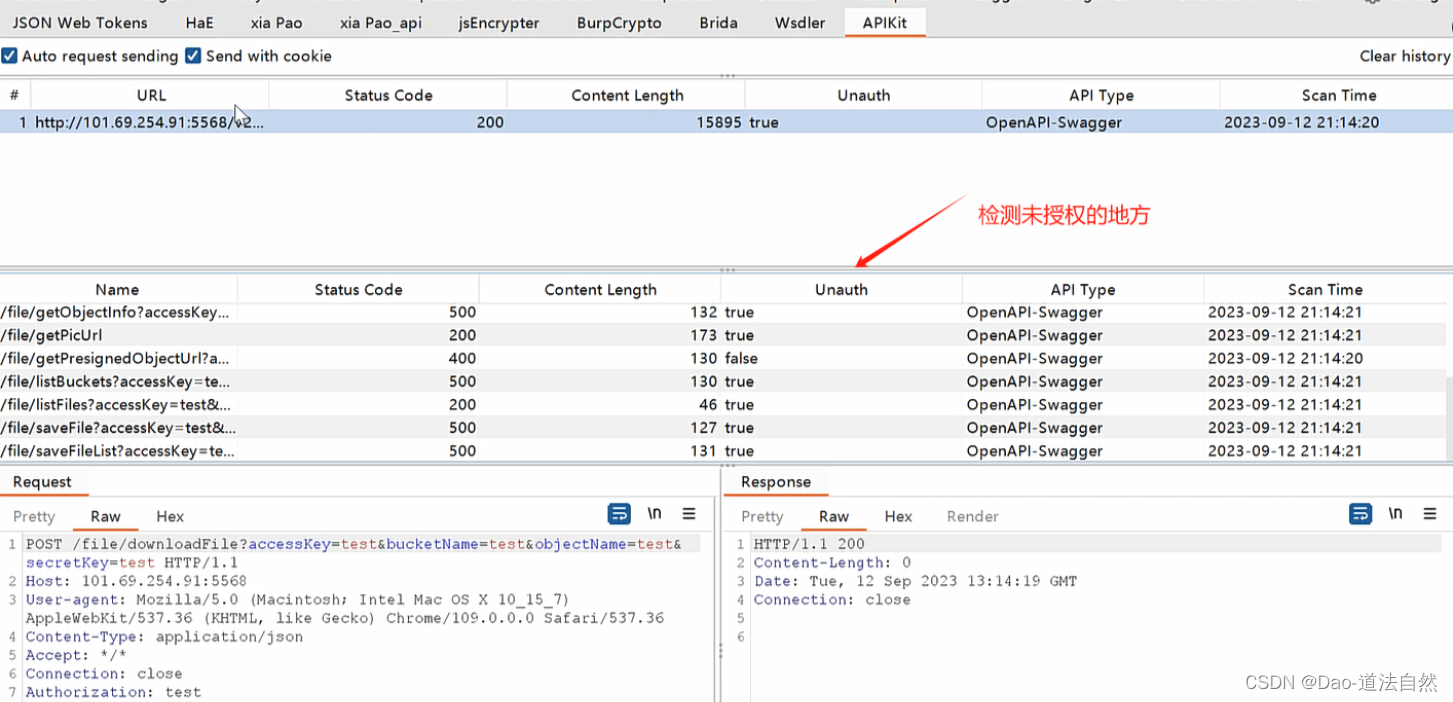Open the BurpCrypto tab
This screenshot has height=702, width=1453.
coord(618,22)
